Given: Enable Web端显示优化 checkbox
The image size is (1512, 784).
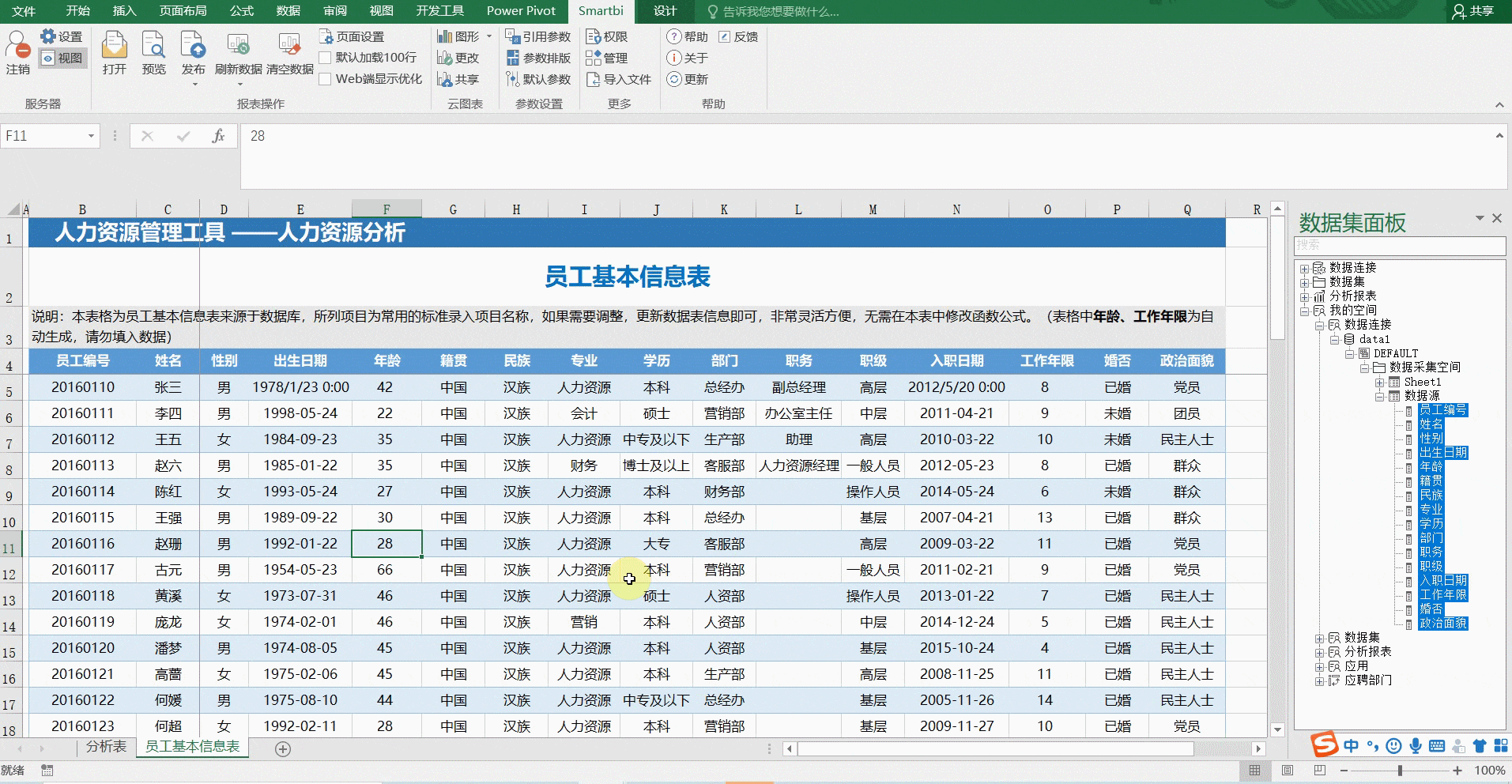Looking at the screenshot, I should click(325, 79).
